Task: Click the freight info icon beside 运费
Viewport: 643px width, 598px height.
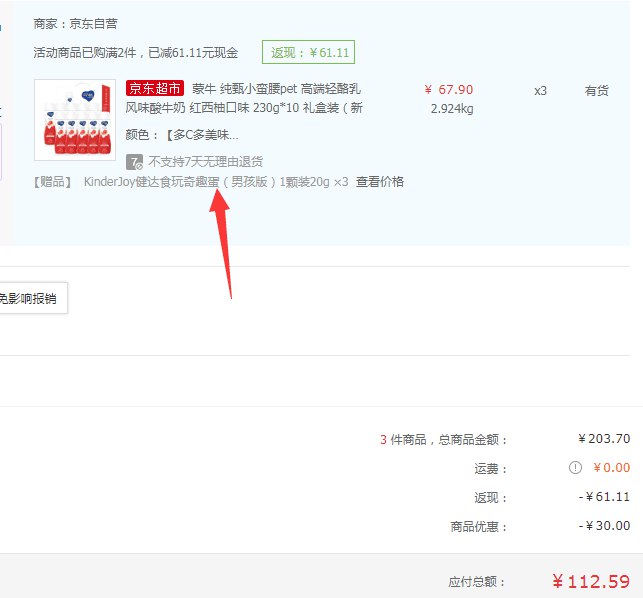Action: [x=575, y=468]
